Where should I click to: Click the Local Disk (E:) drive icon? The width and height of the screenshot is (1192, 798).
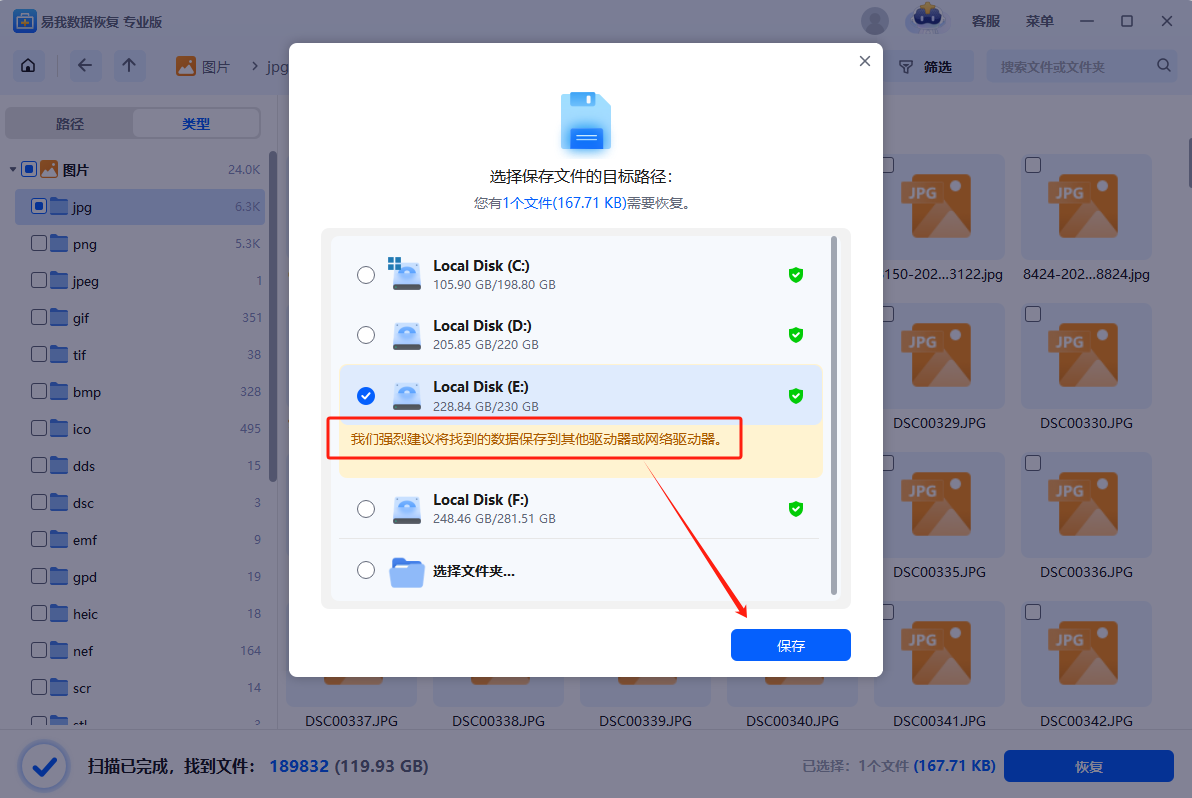pyautogui.click(x=407, y=396)
